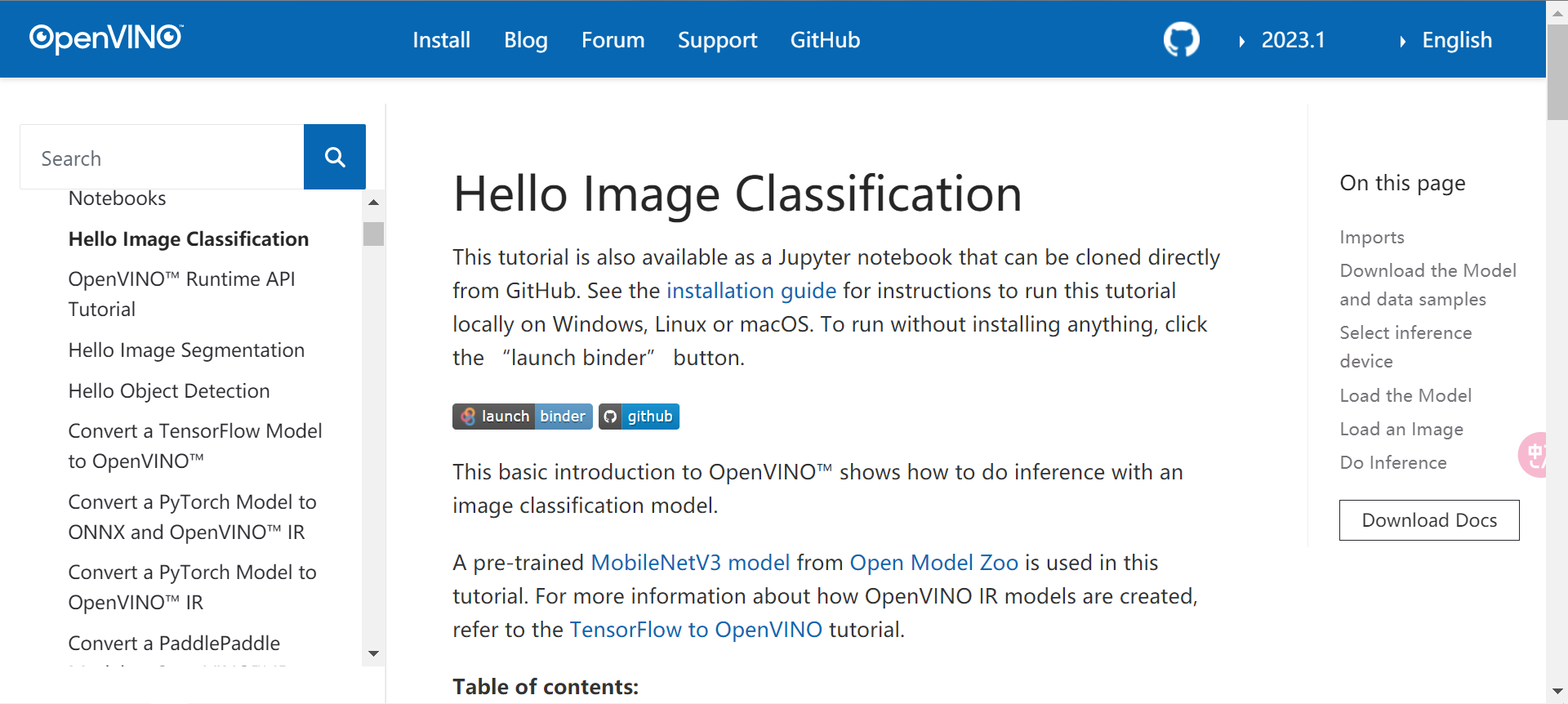Open Hello Object Detection sidebar link
The height and width of the screenshot is (704, 1568).
[x=169, y=391]
